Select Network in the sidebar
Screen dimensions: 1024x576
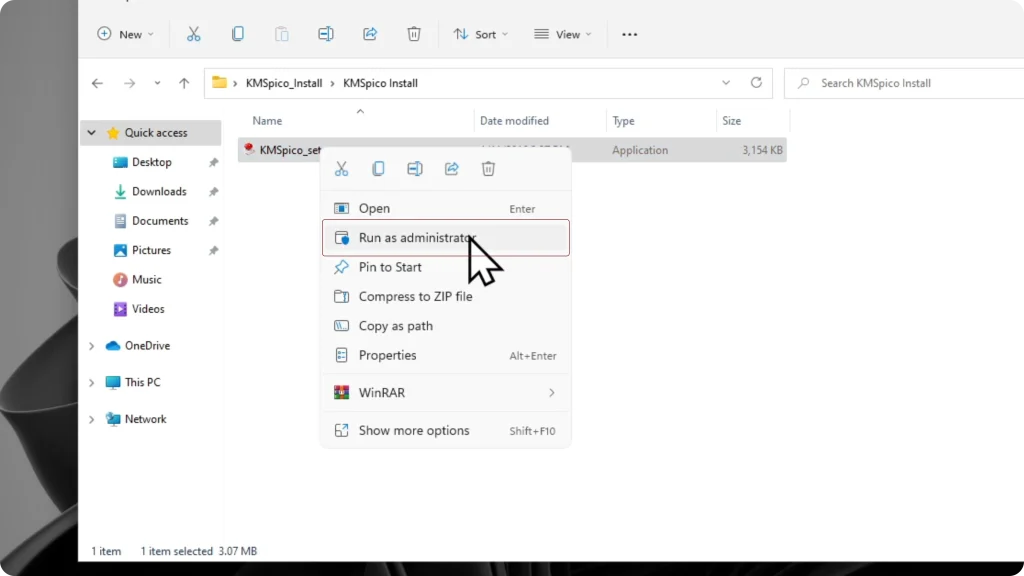tap(145, 419)
